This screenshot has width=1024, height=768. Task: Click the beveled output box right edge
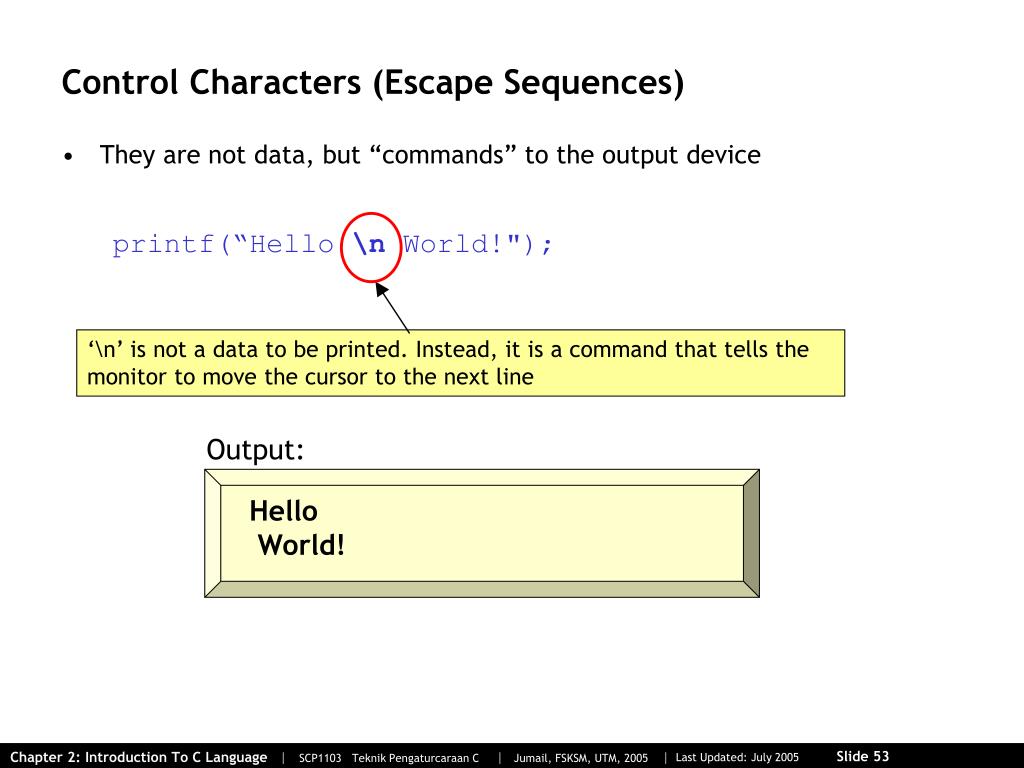pos(752,533)
